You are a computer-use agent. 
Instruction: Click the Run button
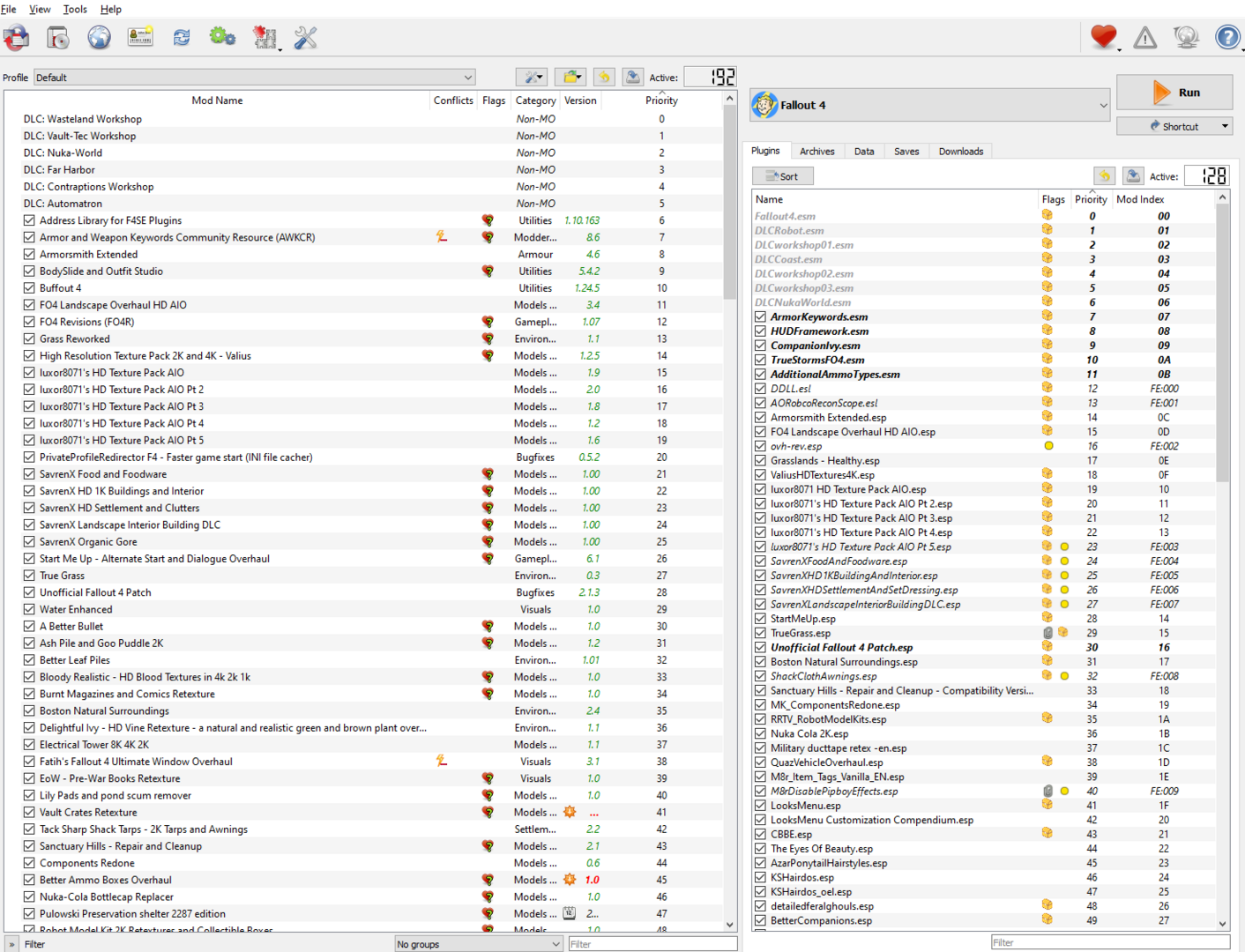pyautogui.click(x=1174, y=93)
